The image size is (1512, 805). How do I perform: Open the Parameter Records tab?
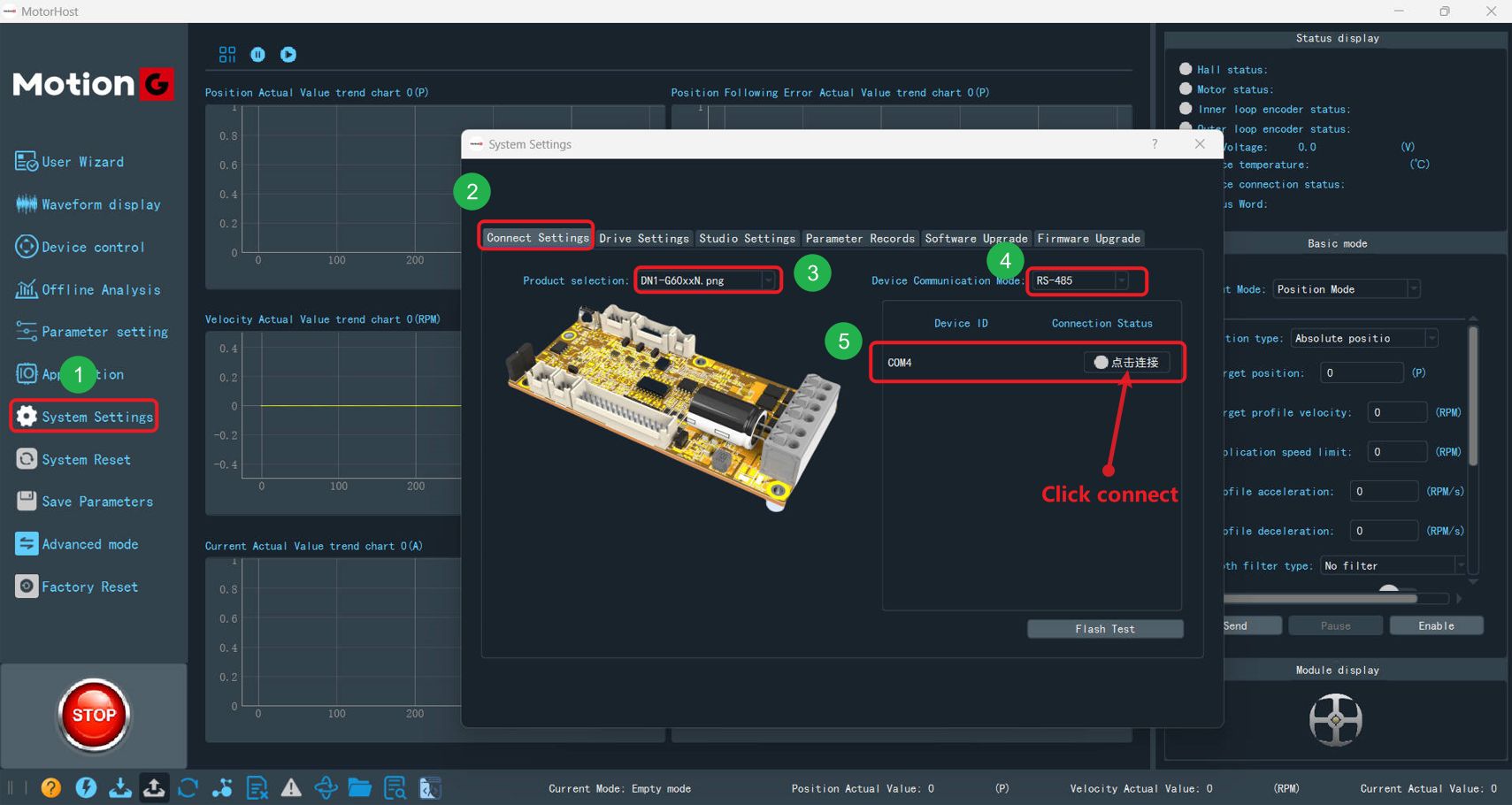860,239
